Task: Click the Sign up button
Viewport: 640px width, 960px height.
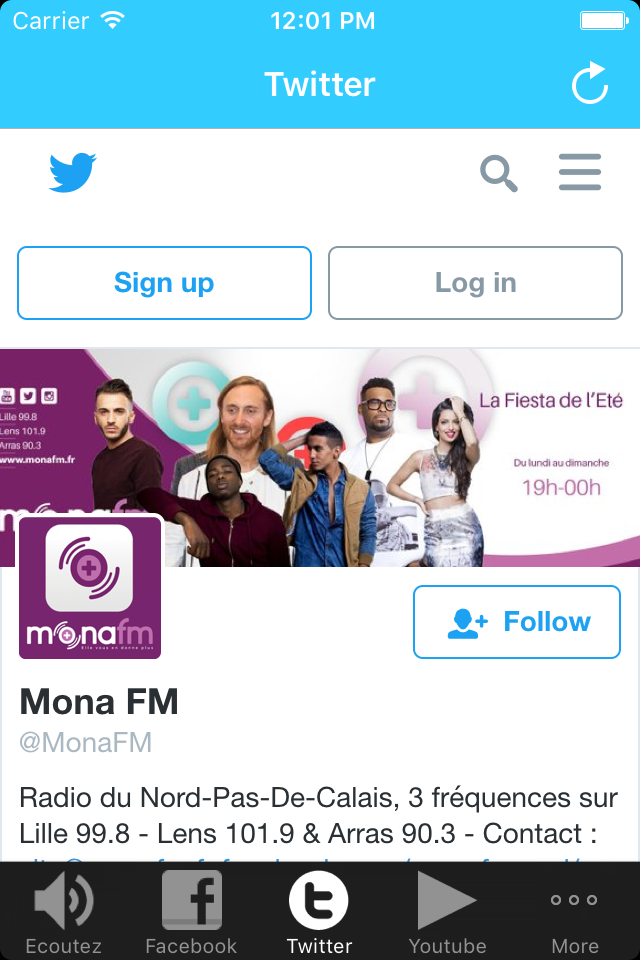Action: coord(164,283)
